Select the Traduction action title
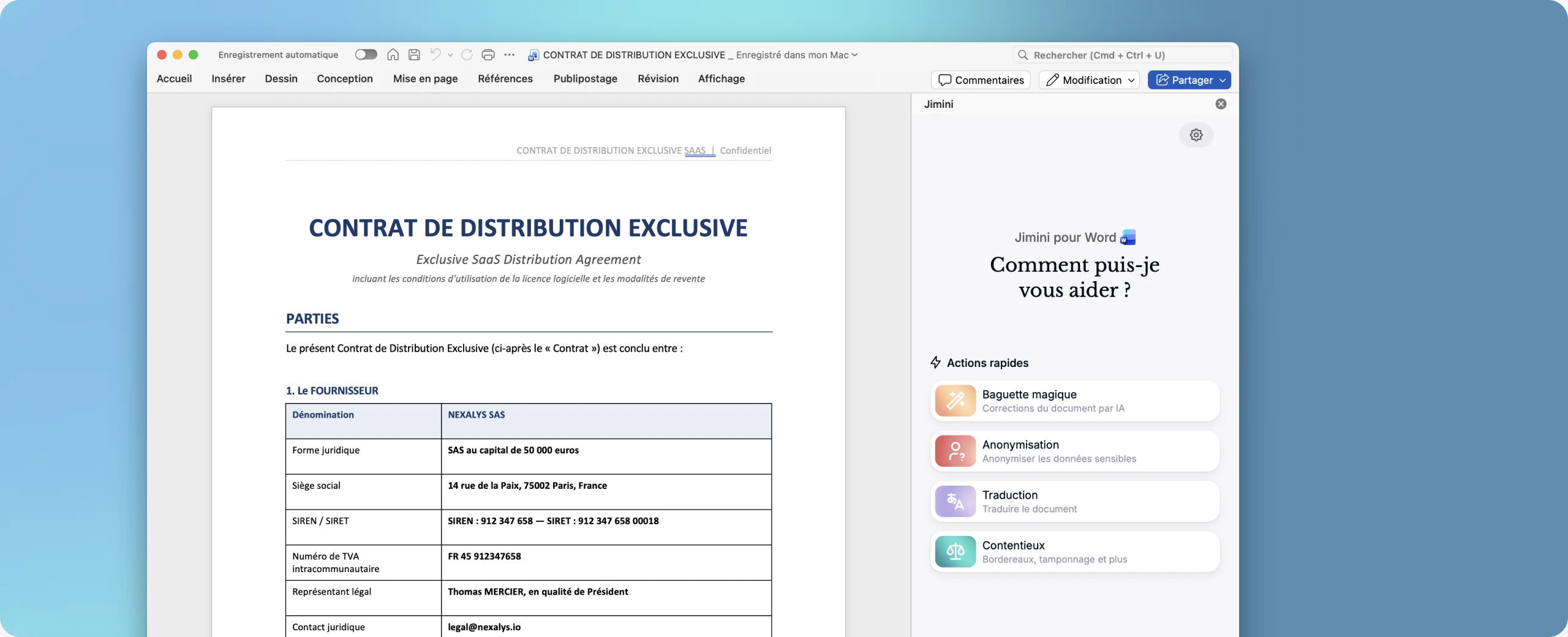The width and height of the screenshot is (1568, 637). (x=1010, y=495)
